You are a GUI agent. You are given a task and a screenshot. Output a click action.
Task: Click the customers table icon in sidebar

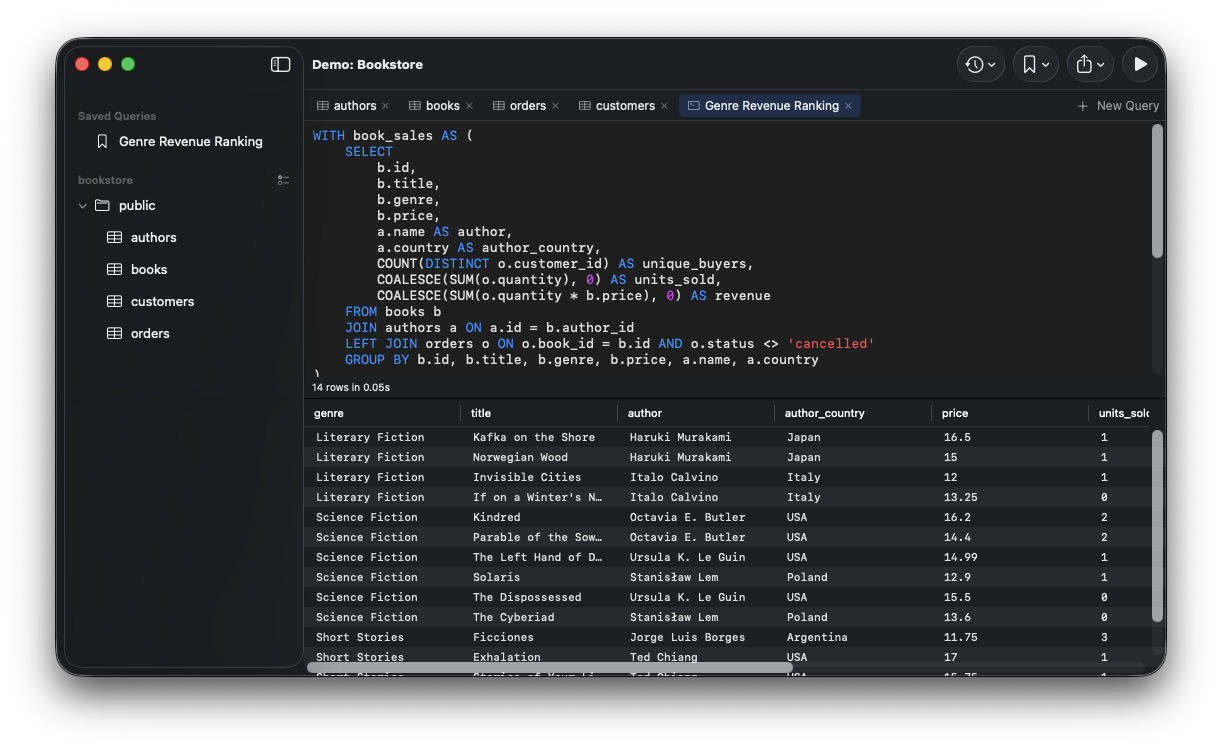(x=114, y=302)
